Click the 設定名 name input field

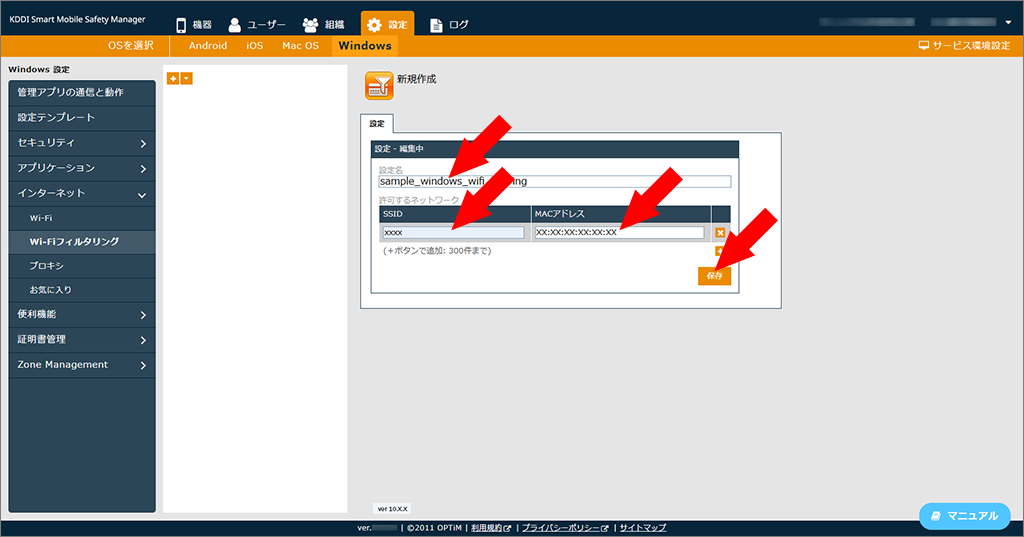coord(554,182)
